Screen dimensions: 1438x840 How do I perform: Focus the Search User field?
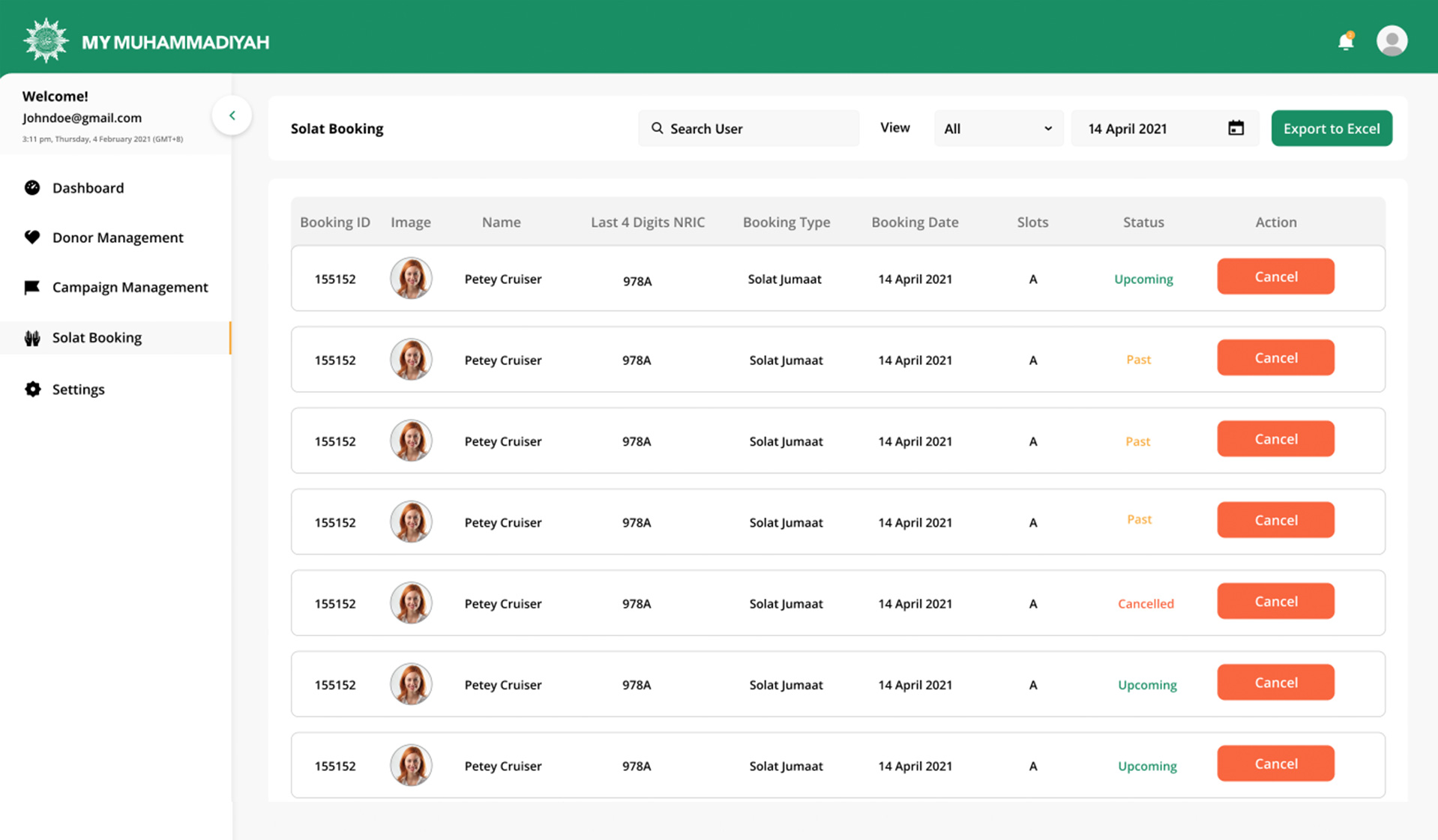[x=748, y=128]
